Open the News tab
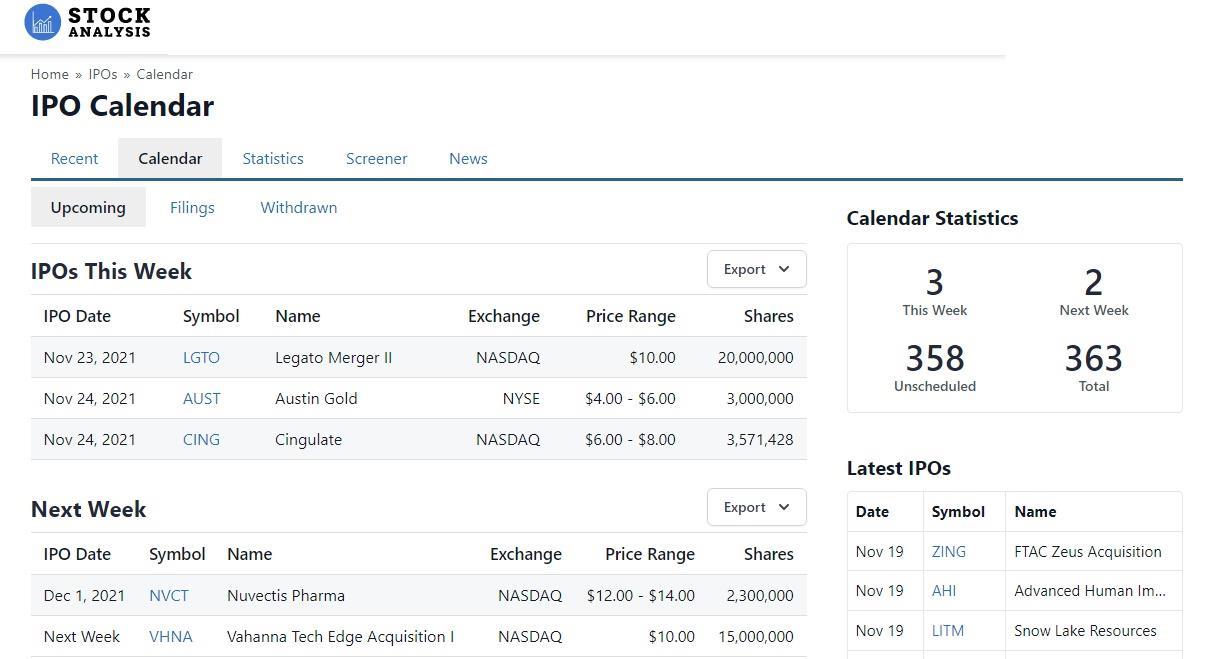This screenshot has width=1208, height=659. click(x=468, y=158)
